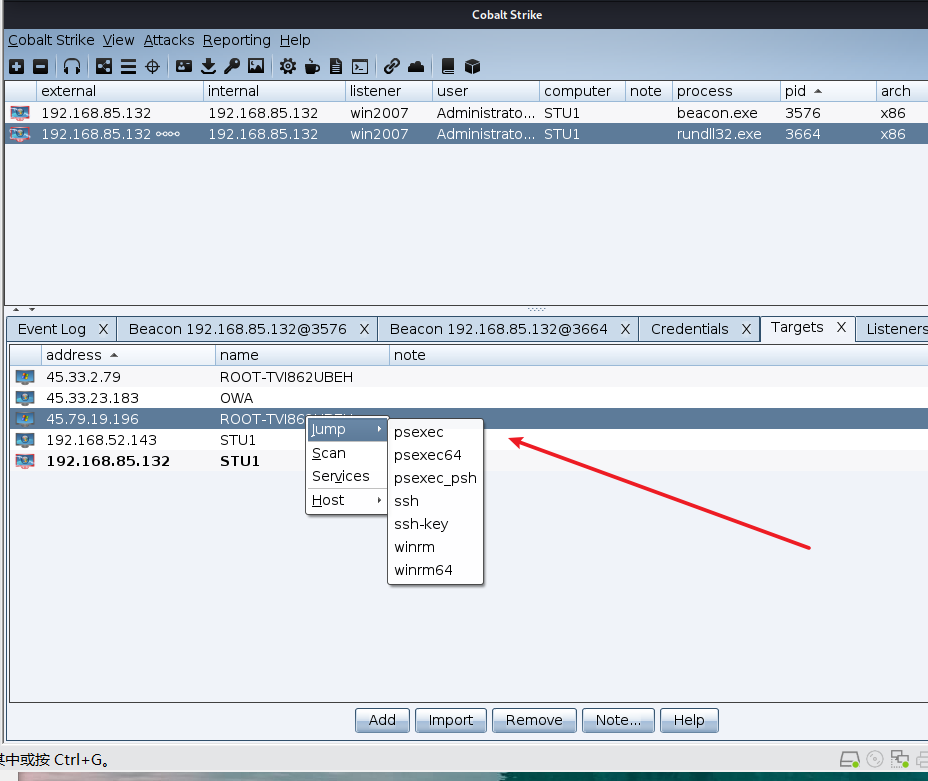Click the hard disk status icon at bottom right
The height and width of the screenshot is (781, 928).
pos(850,759)
